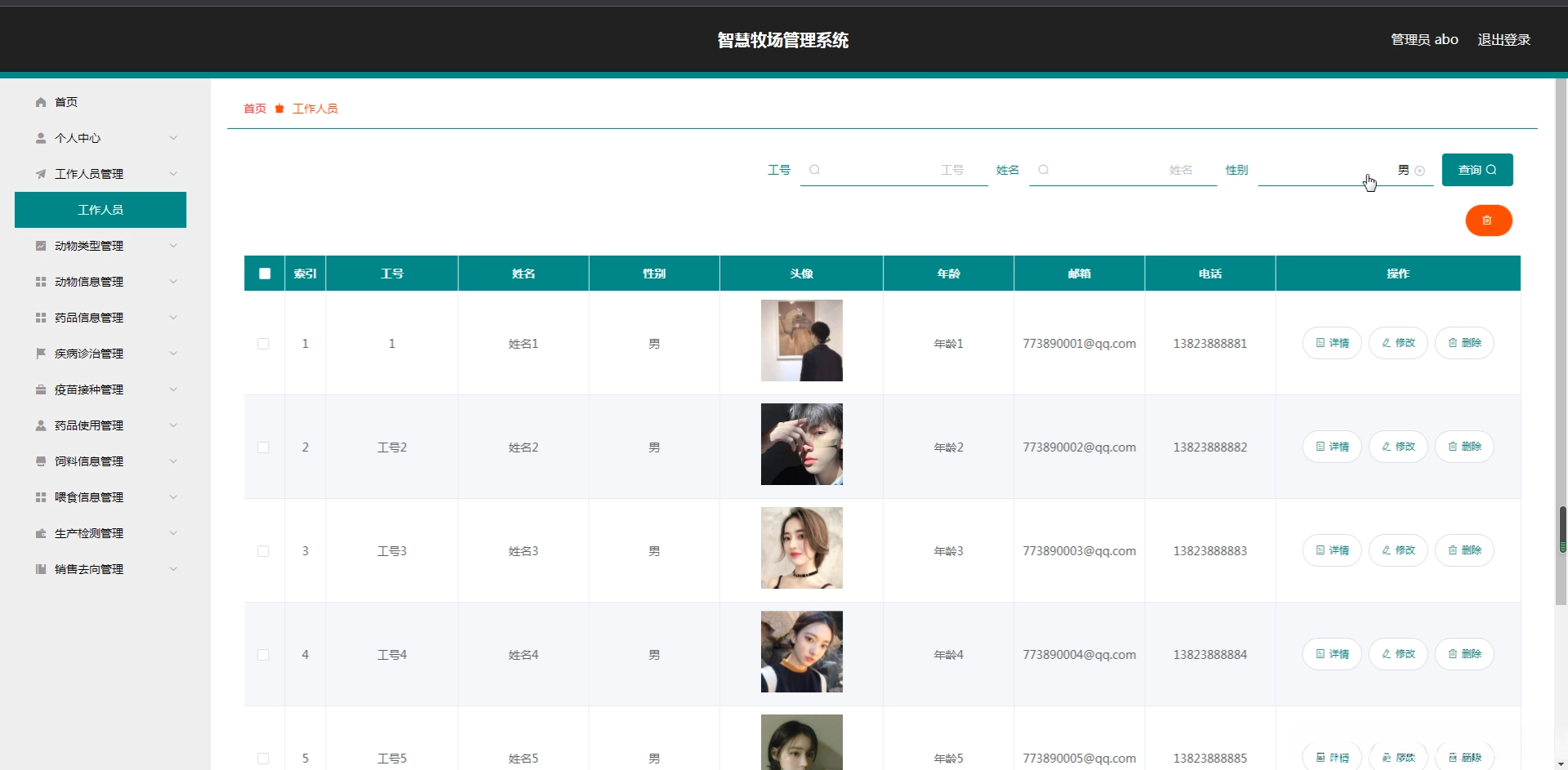
Task: Click the 疾病诊治管理 flag icon
Action: [x=41, y=354]
